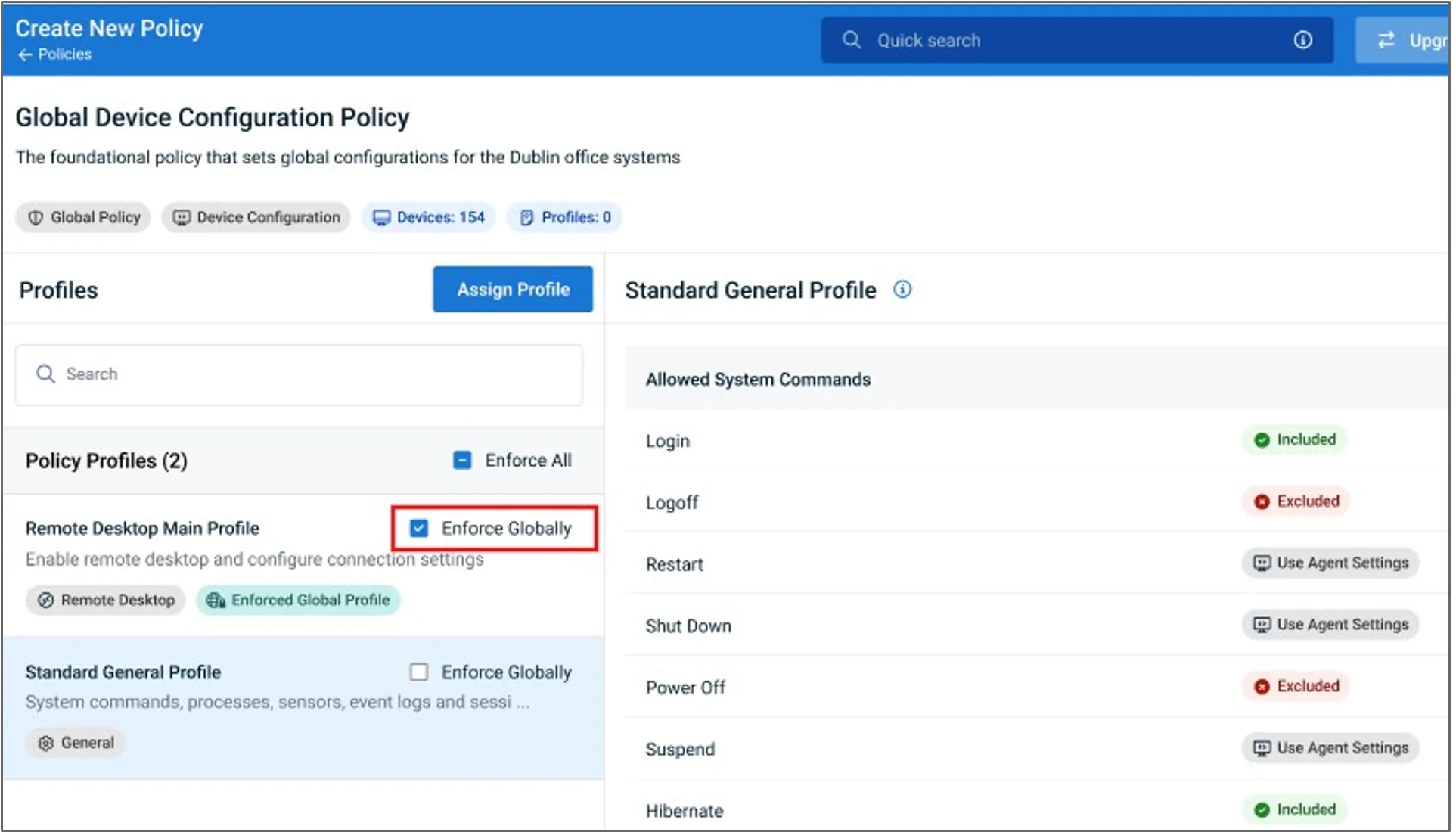Click the Global Policy shield tag

[84, 218]
